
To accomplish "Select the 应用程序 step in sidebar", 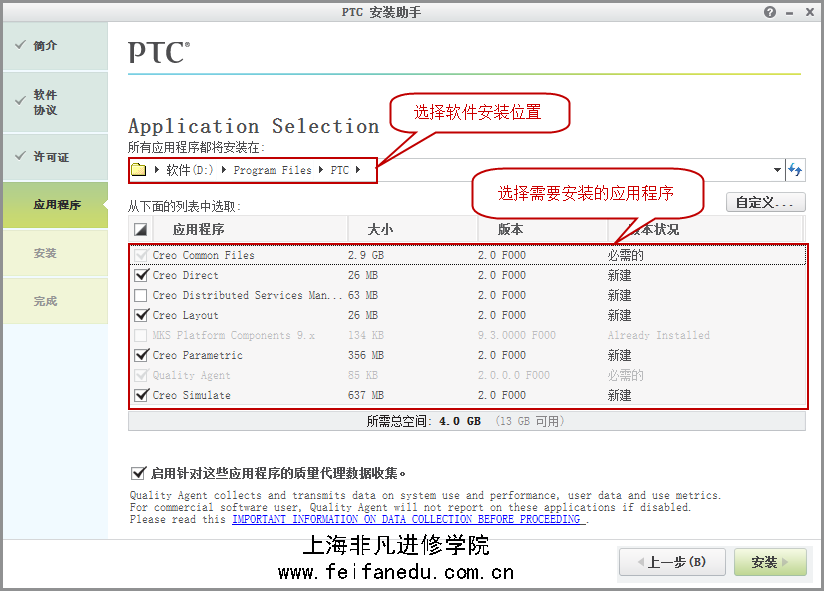I will [55, 205].
